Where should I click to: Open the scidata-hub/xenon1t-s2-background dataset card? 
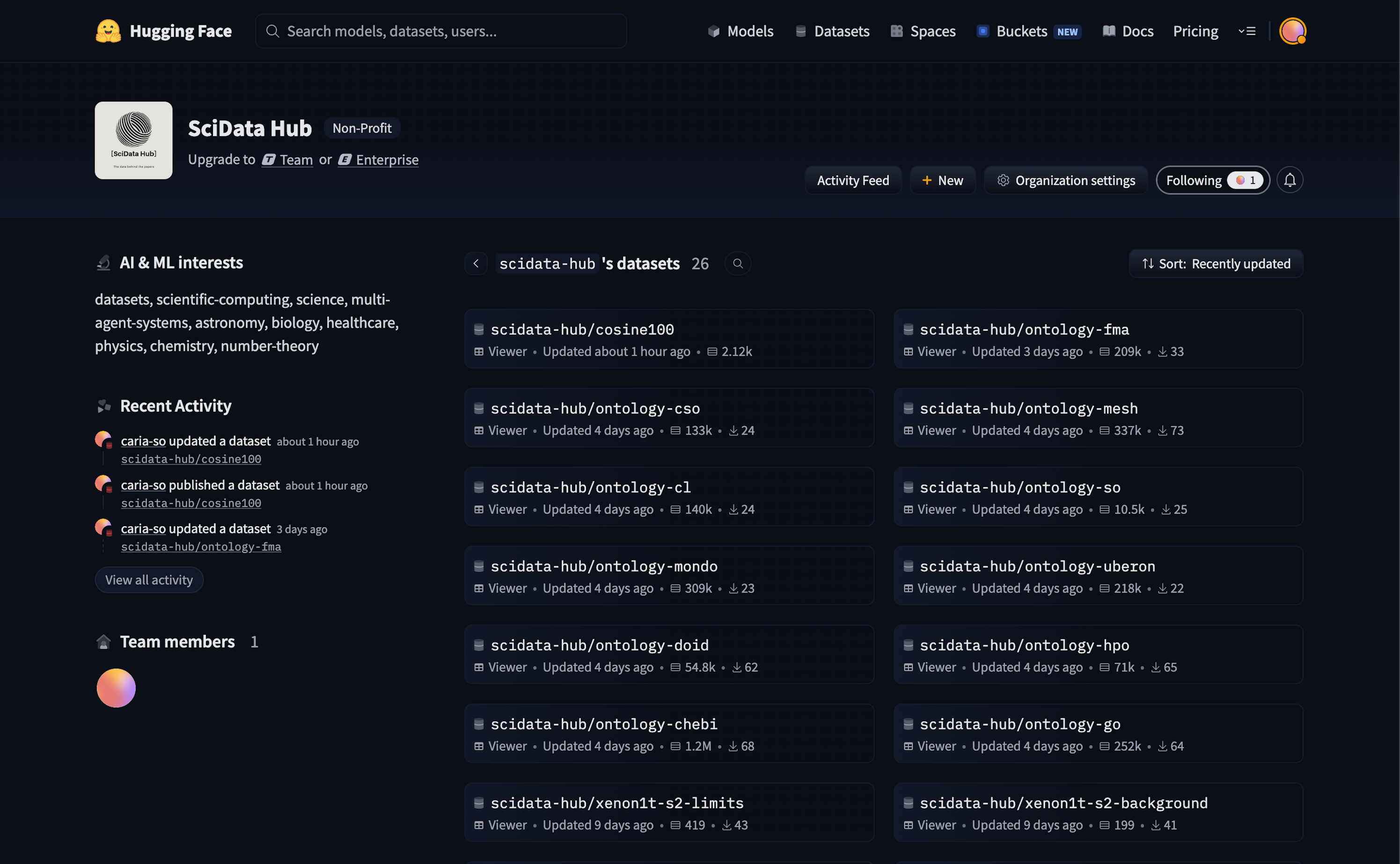(x=1098, y=812)
